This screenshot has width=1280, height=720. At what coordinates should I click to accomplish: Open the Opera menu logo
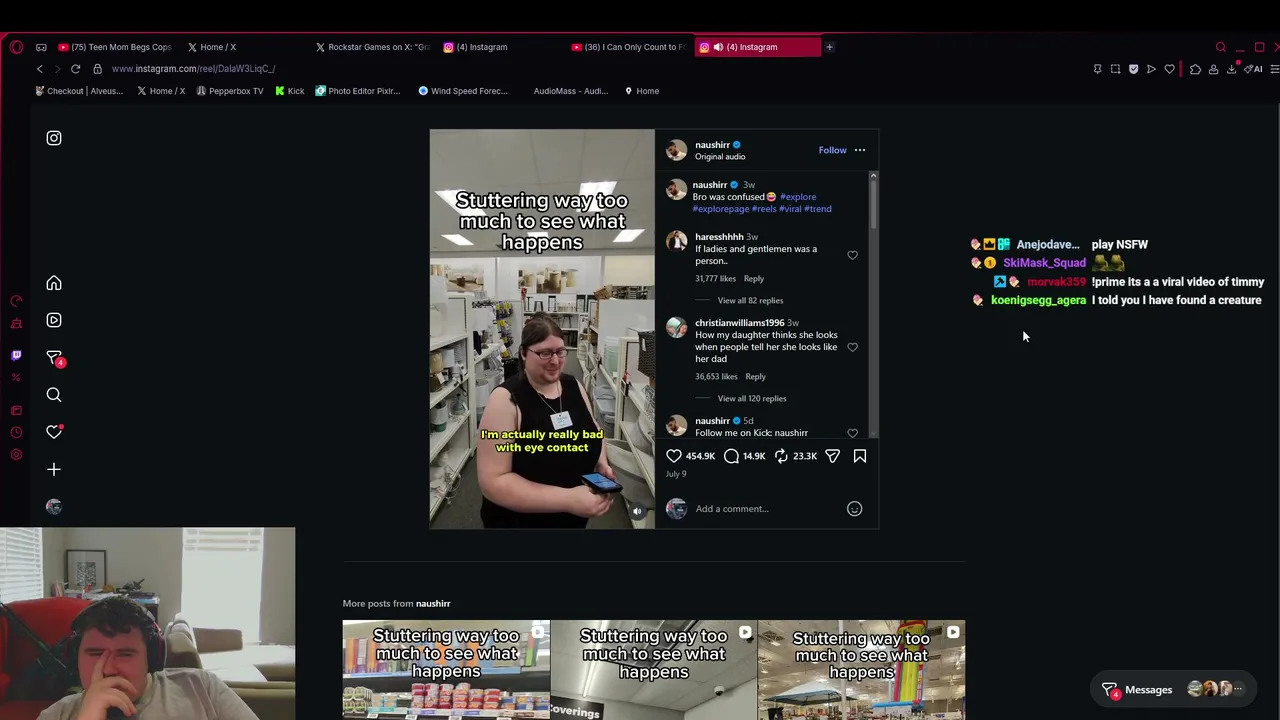pos(16,47)
